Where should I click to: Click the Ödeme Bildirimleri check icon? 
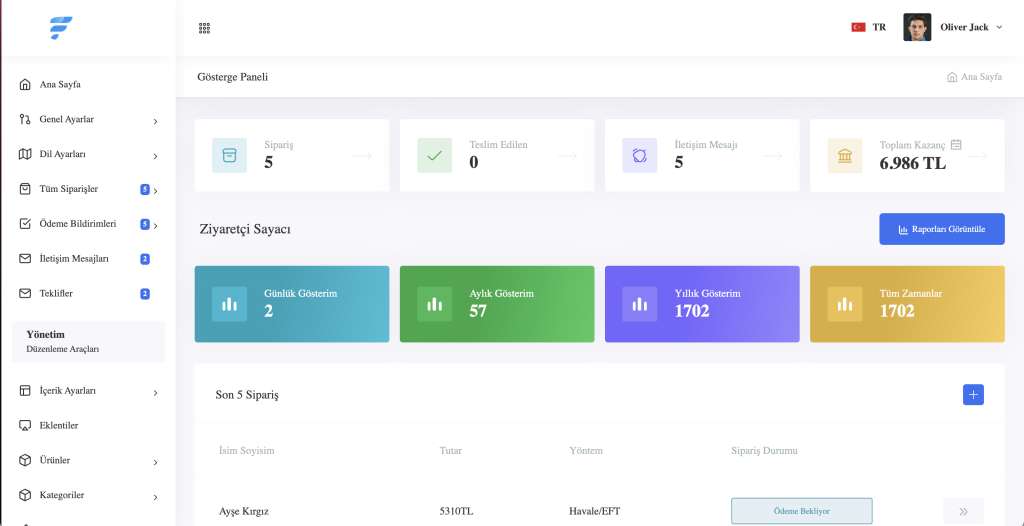25,223
